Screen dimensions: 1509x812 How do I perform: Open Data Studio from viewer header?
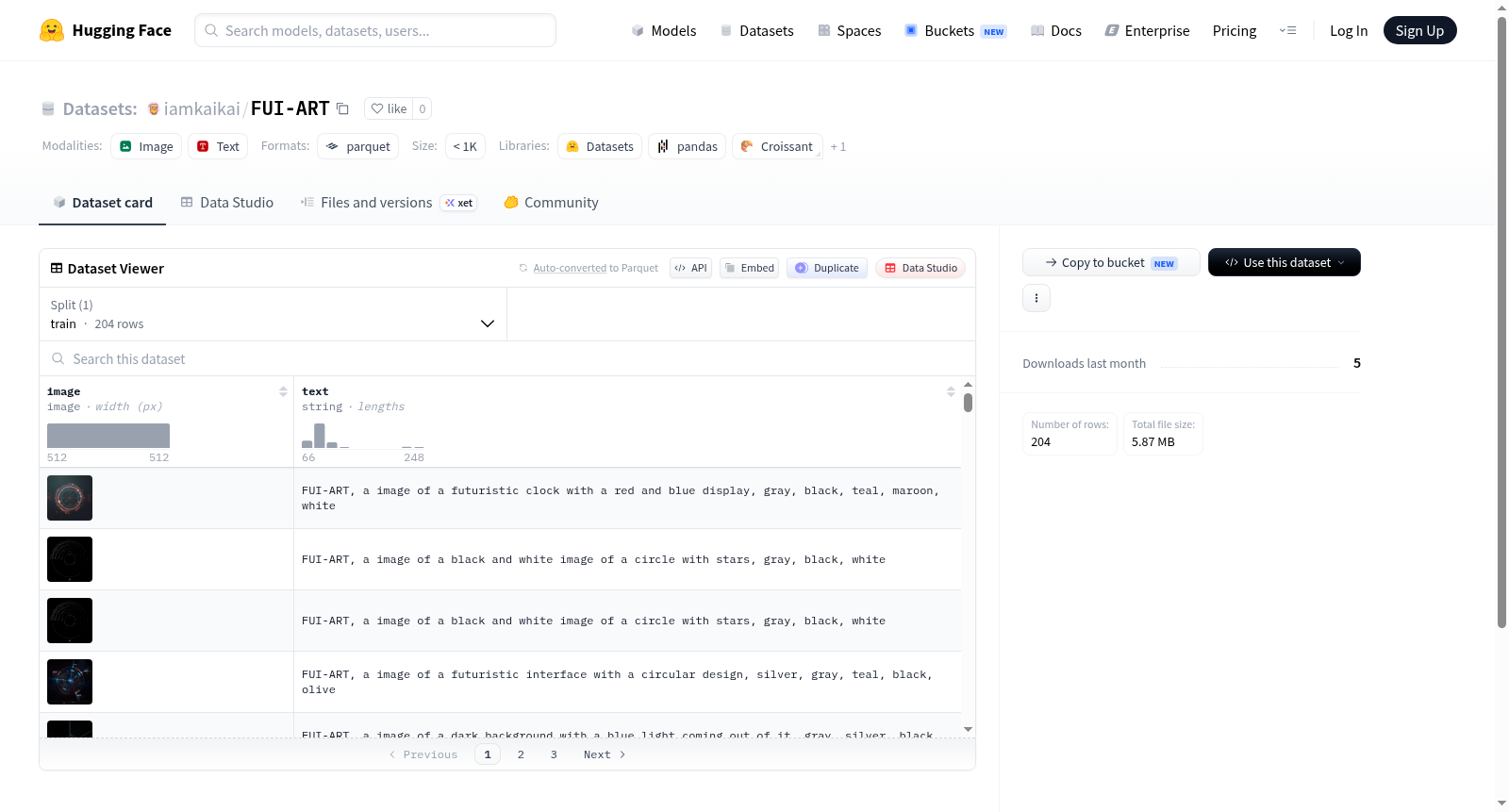tap(920, 268)
